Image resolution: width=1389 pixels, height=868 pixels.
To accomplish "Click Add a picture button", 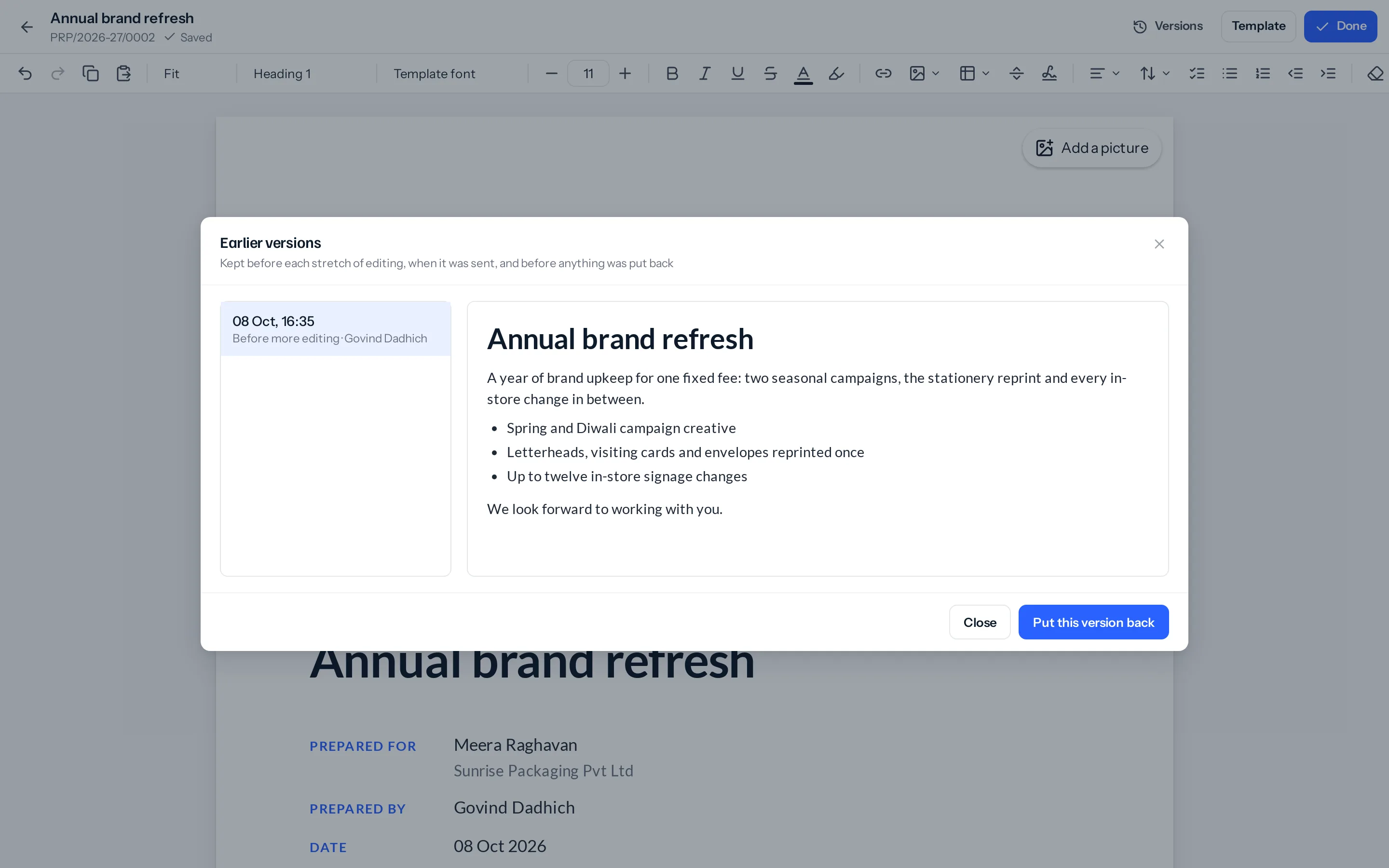I will tap(1092, 148).
